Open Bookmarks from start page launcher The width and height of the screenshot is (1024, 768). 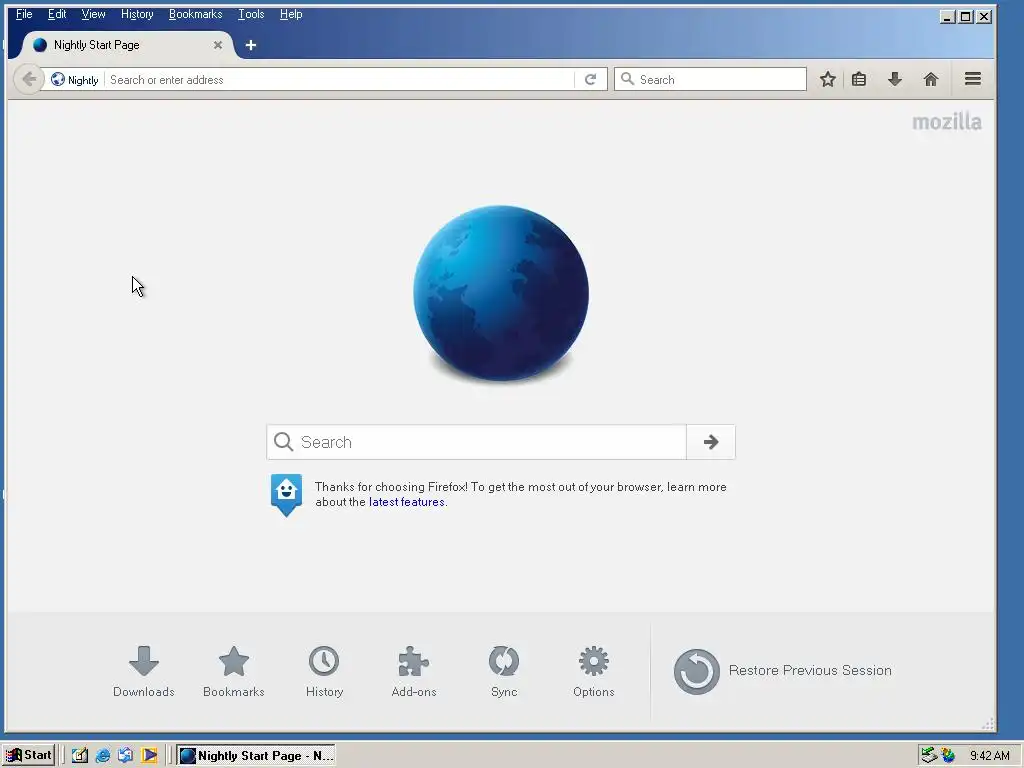coord(234,672)
